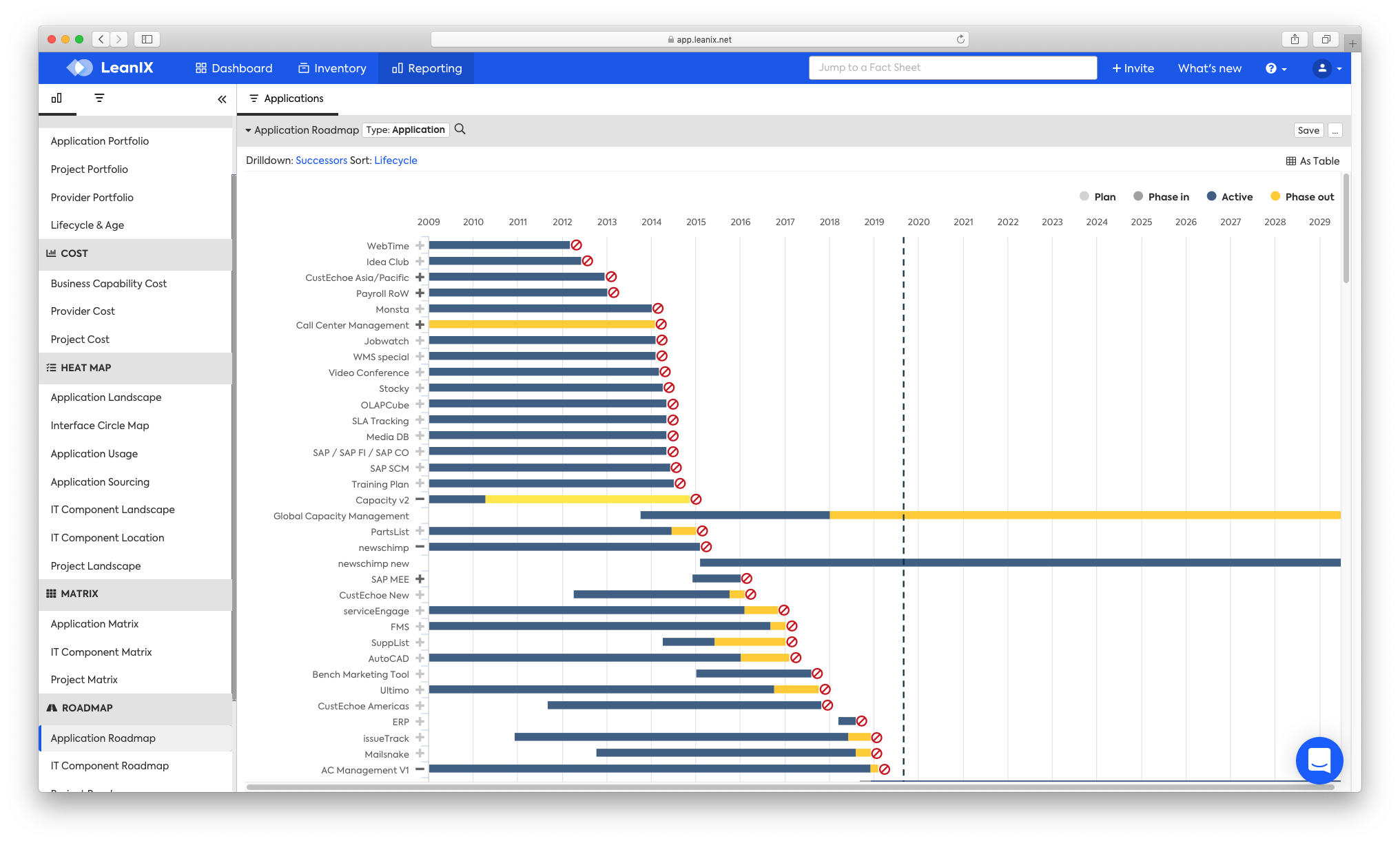Open the help question mark menu
The height and width of the screenshot is (843, 1400).
click(x=1276, y=68)
